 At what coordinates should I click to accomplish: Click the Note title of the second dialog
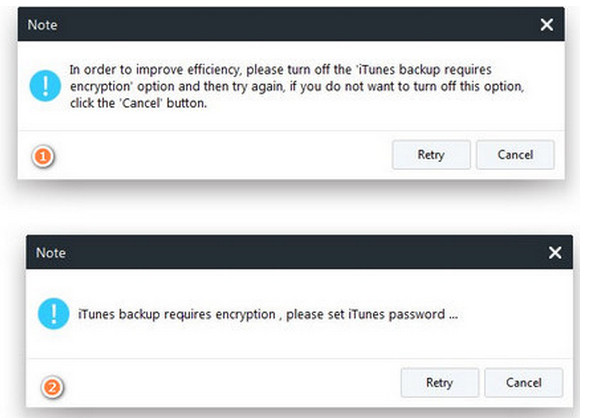click(x=51, y=252)
